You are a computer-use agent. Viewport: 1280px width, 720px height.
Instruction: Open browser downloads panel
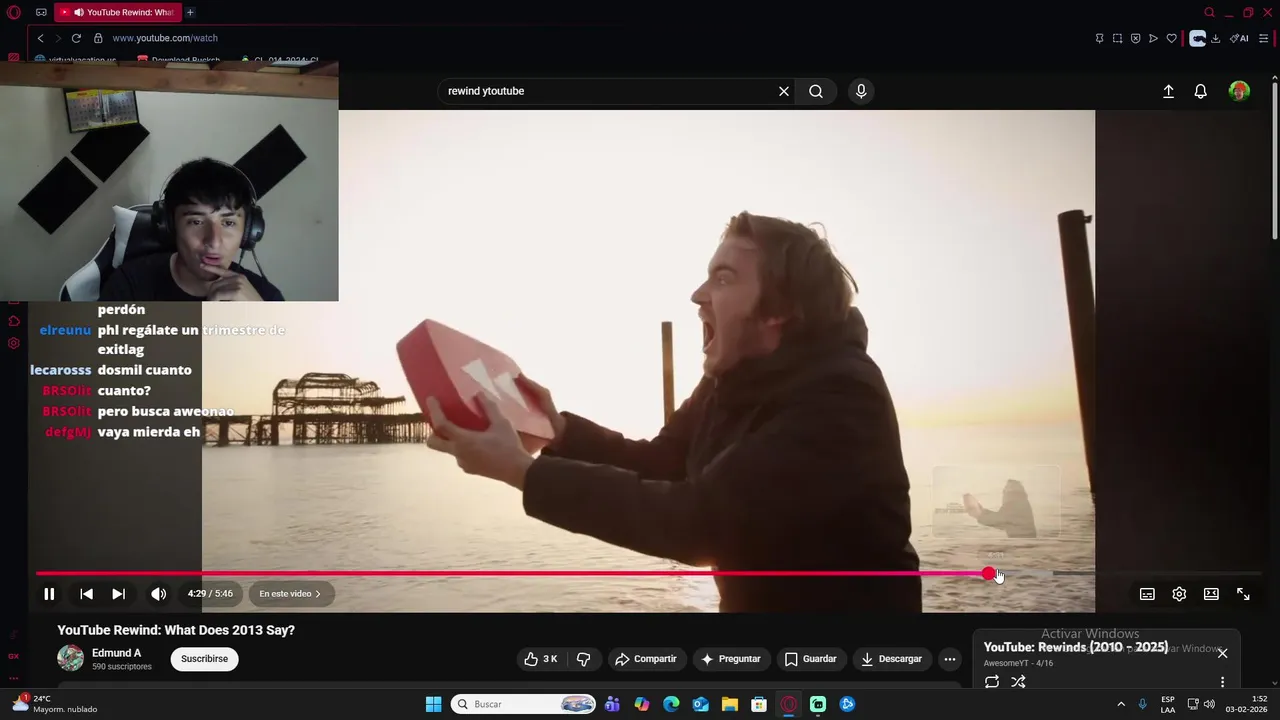coord(1215,38)
